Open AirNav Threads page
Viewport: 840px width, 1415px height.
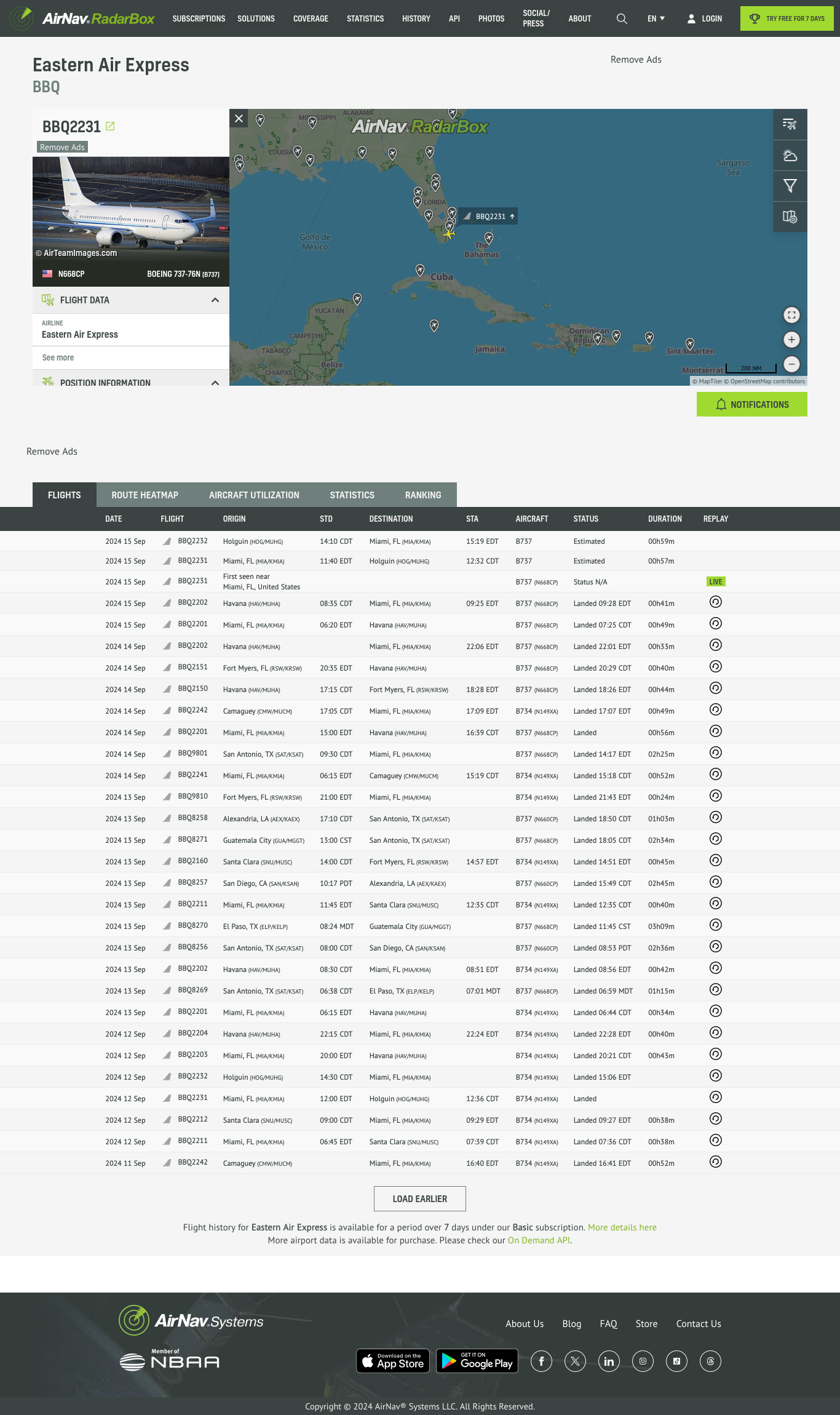click(710, 1361)
